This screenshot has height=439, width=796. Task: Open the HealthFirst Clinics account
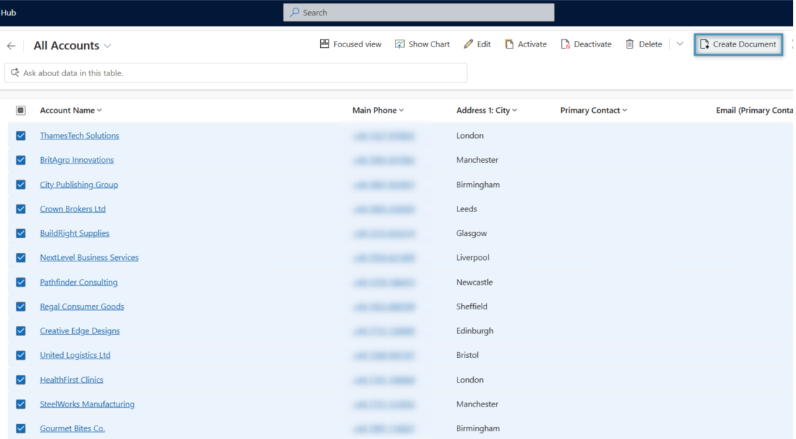pos(71,380)
